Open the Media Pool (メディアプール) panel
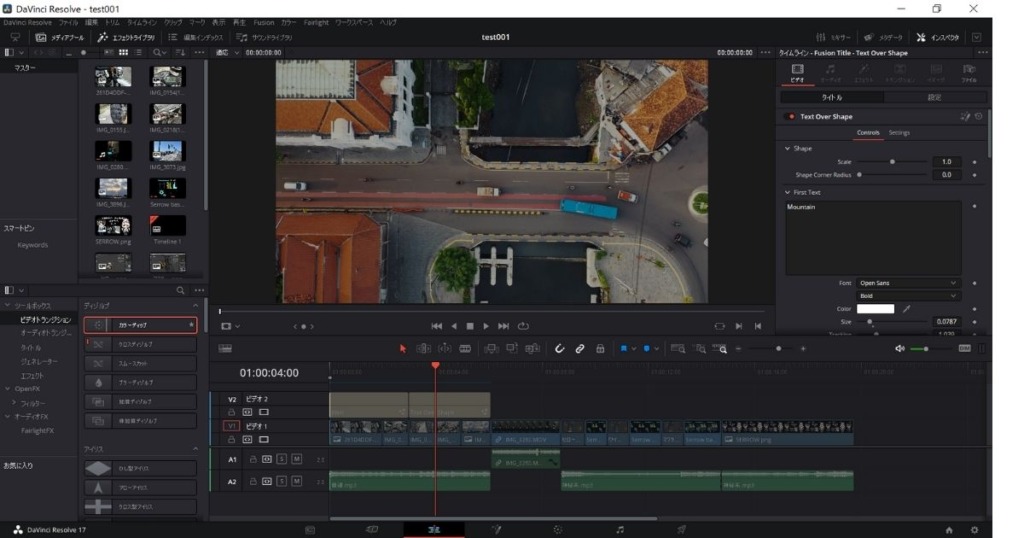Viewport: 1024px width, 538px height. click(60, 37)
